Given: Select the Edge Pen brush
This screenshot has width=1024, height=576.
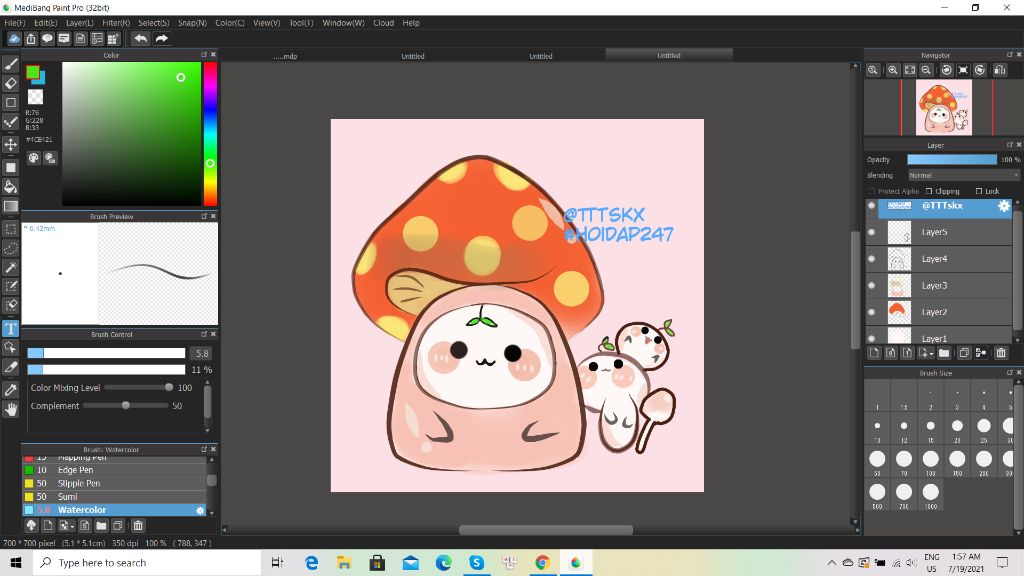Looking at the screenshot, I should [x=114, y=470].
